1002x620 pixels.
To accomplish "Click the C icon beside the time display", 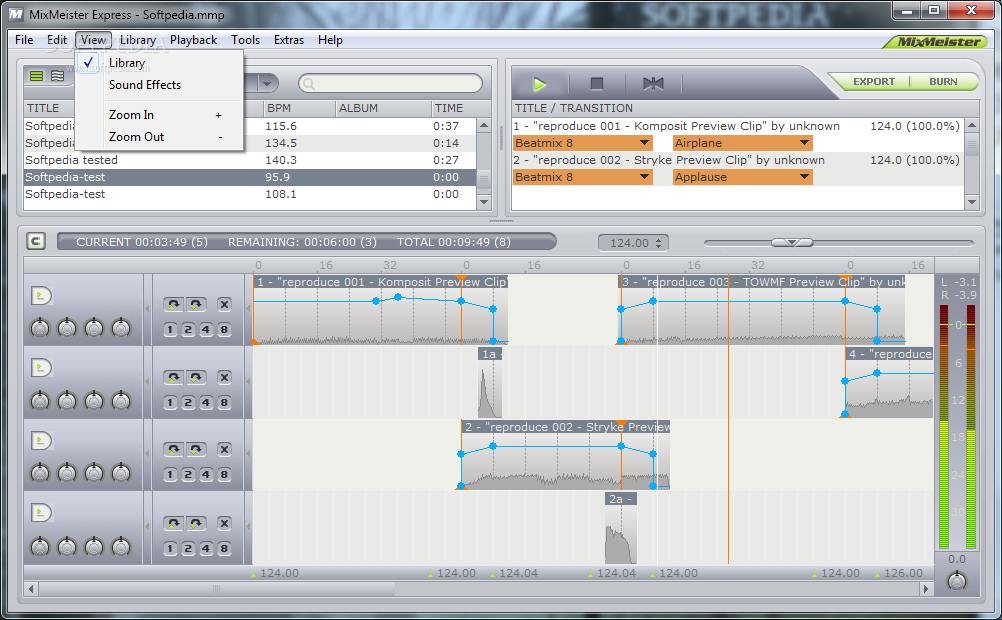I will pyautogui.click(x=36, y=241).
